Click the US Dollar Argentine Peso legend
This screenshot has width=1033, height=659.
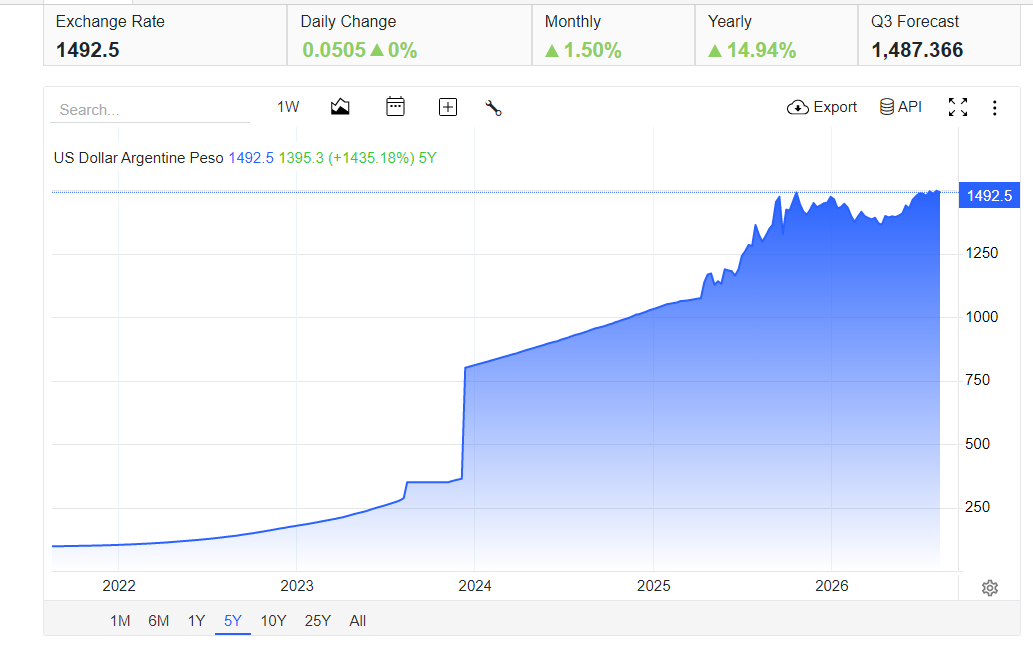click(139, 158)
